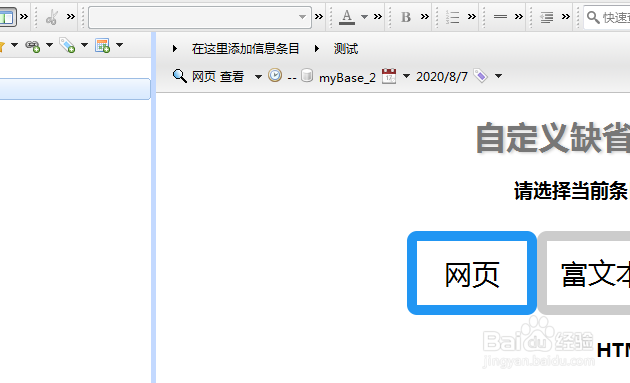Click the magnifier icon beside 网页 查看

(180, 76)
